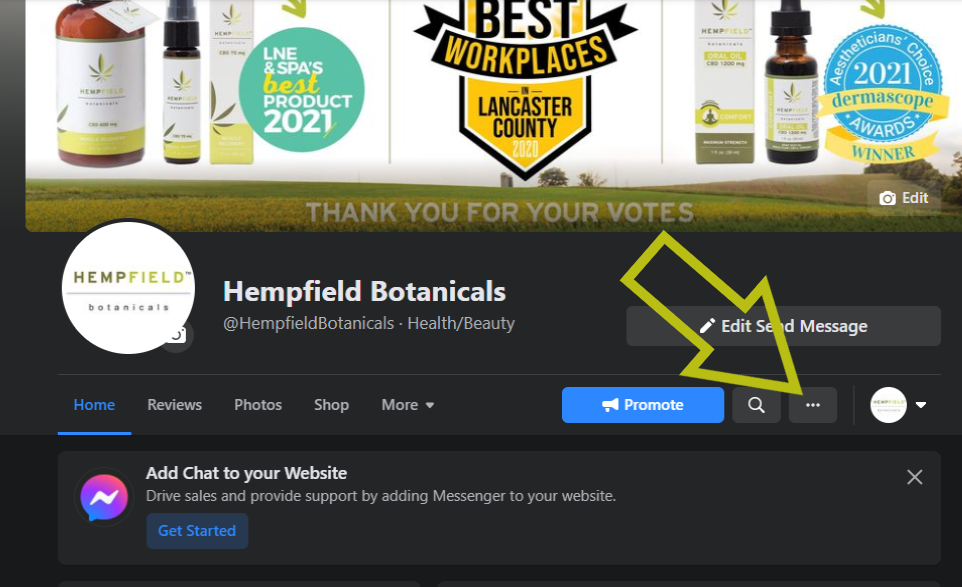Open the search magnifier on the page bar

click(x=756, y=405)
